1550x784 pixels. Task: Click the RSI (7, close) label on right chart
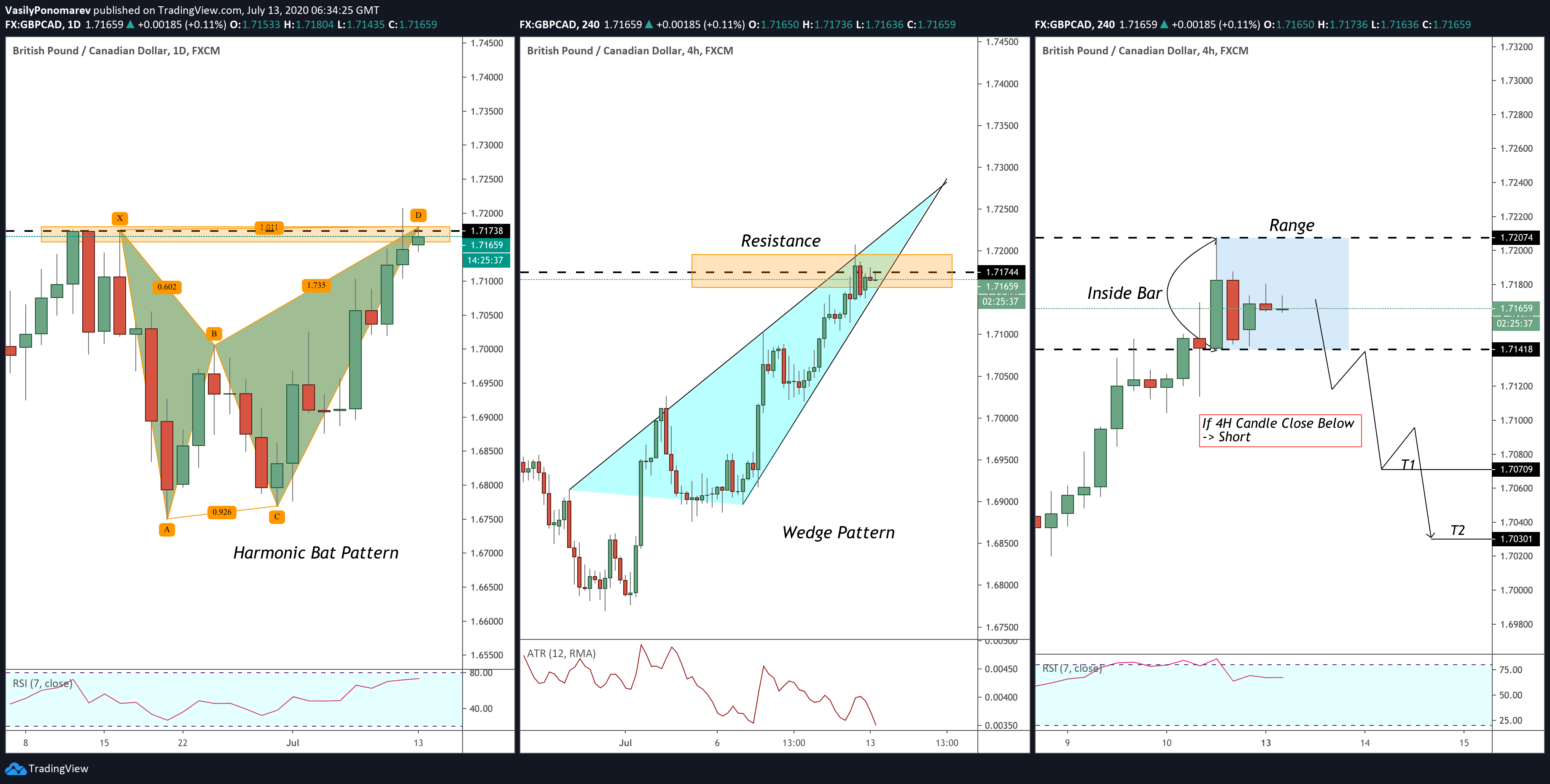pos(1072,669)
